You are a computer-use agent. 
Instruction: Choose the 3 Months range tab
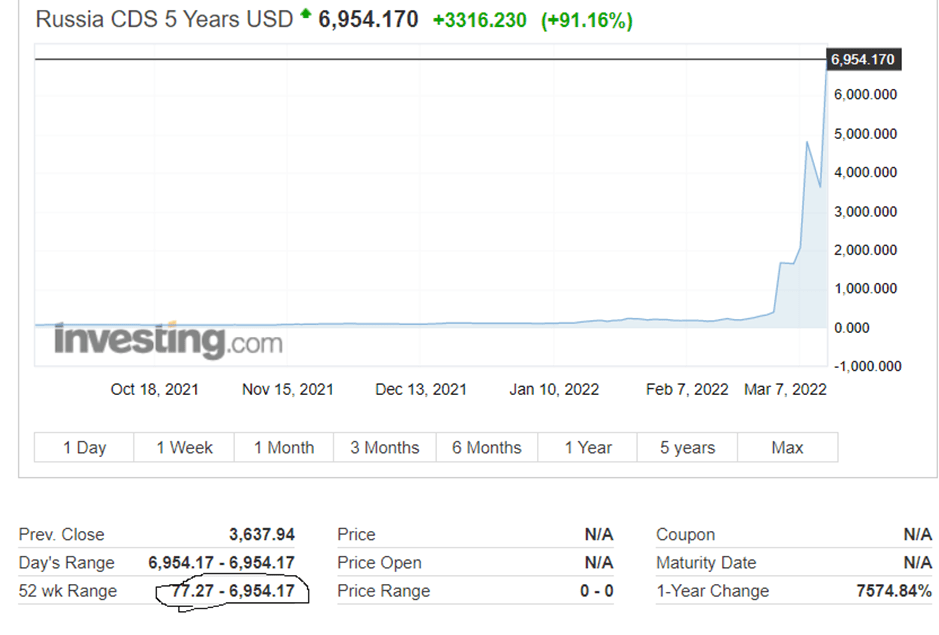pyautogui.click(x=385, y=447)
